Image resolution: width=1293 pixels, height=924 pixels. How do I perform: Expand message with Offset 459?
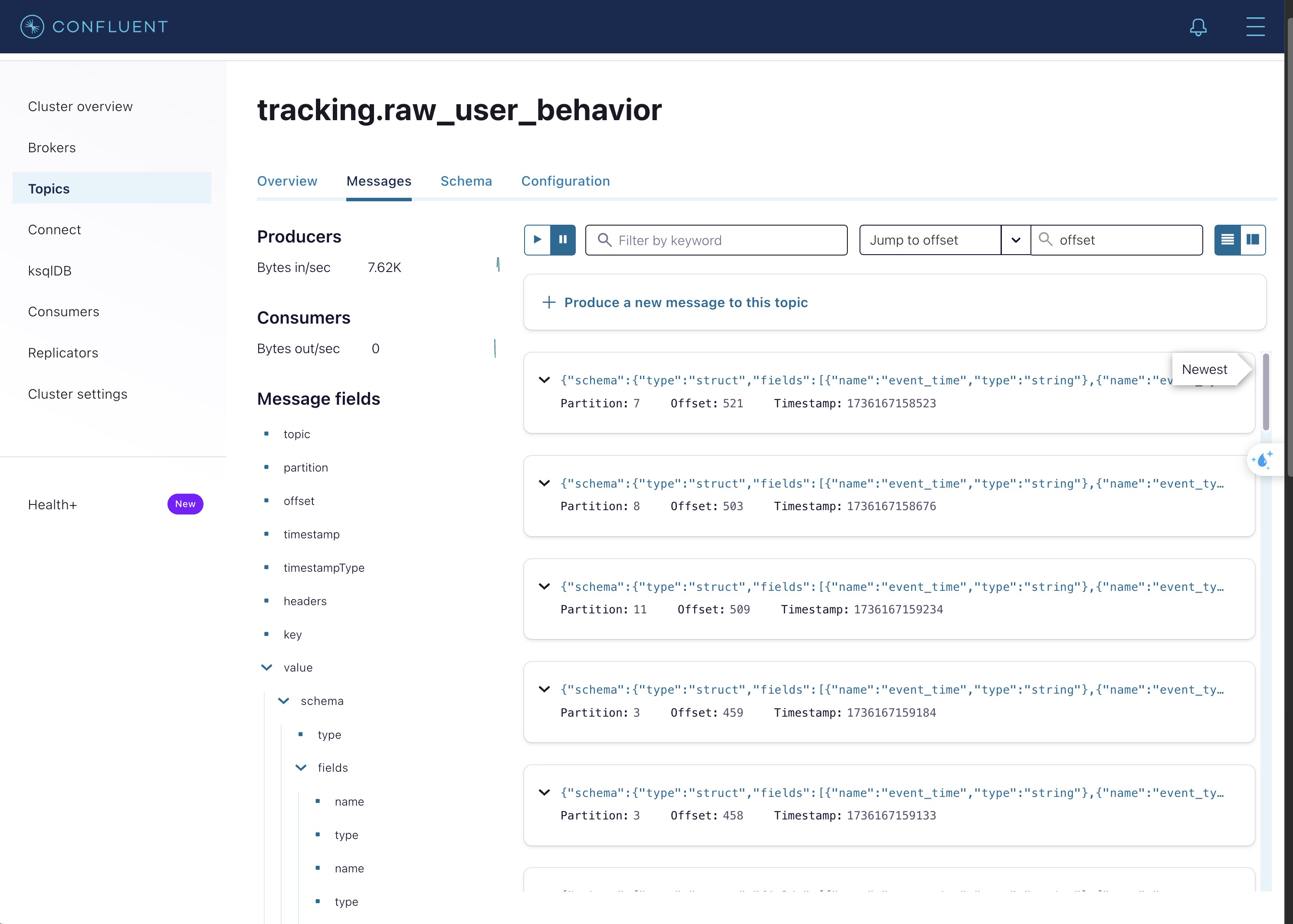coord(544,690)
